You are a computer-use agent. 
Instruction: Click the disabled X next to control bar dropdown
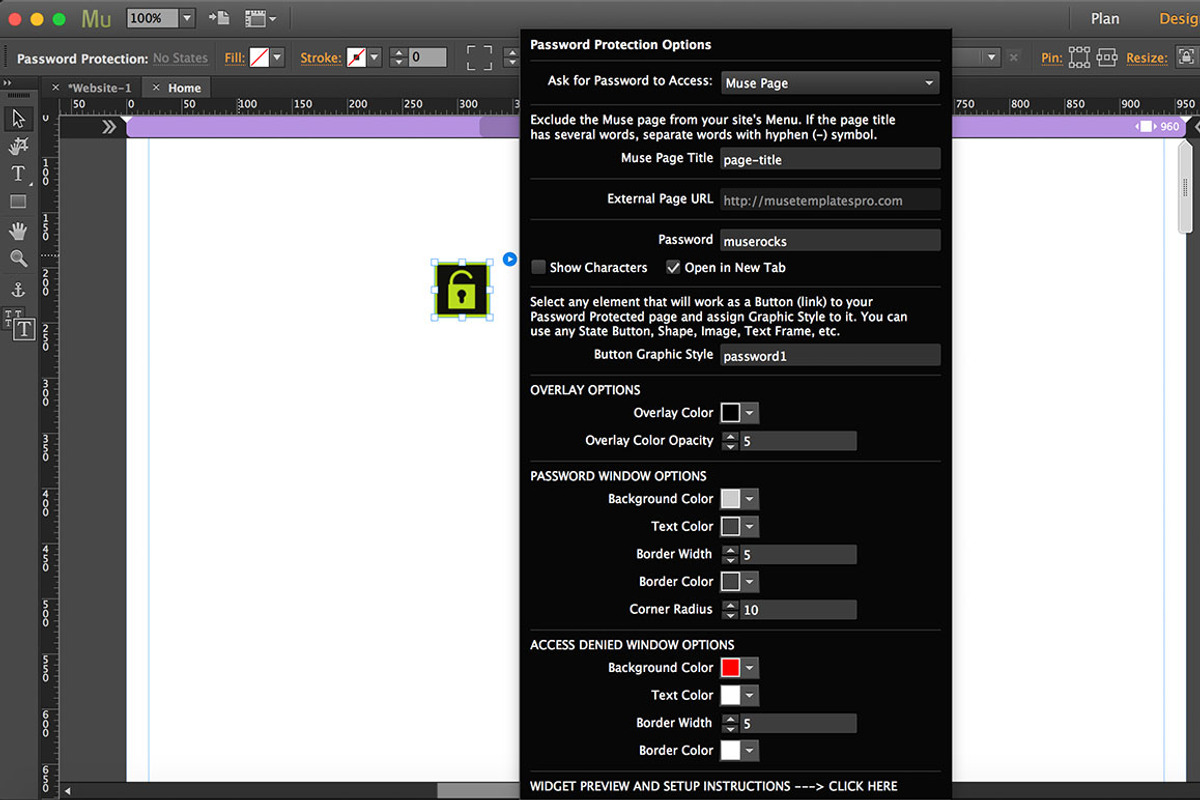(x=1013, y=58)
